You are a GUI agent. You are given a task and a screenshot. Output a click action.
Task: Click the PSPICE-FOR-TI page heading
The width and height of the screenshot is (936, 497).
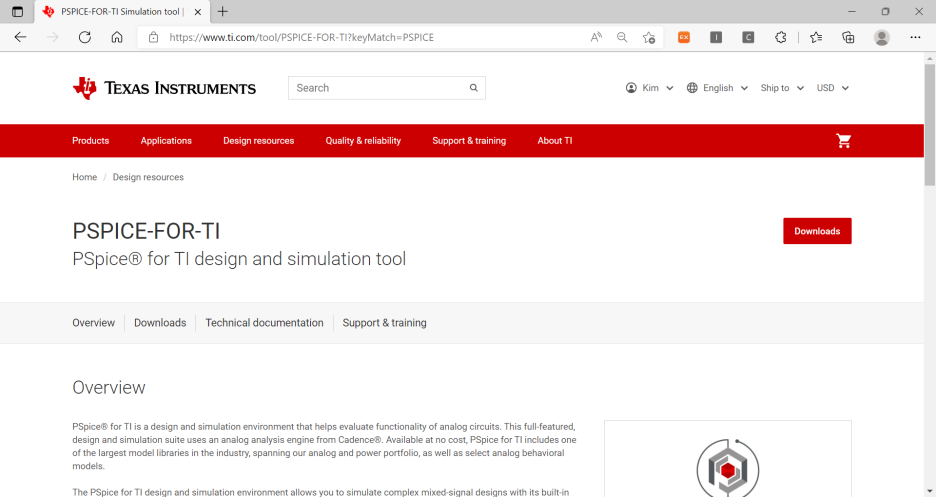146,231
